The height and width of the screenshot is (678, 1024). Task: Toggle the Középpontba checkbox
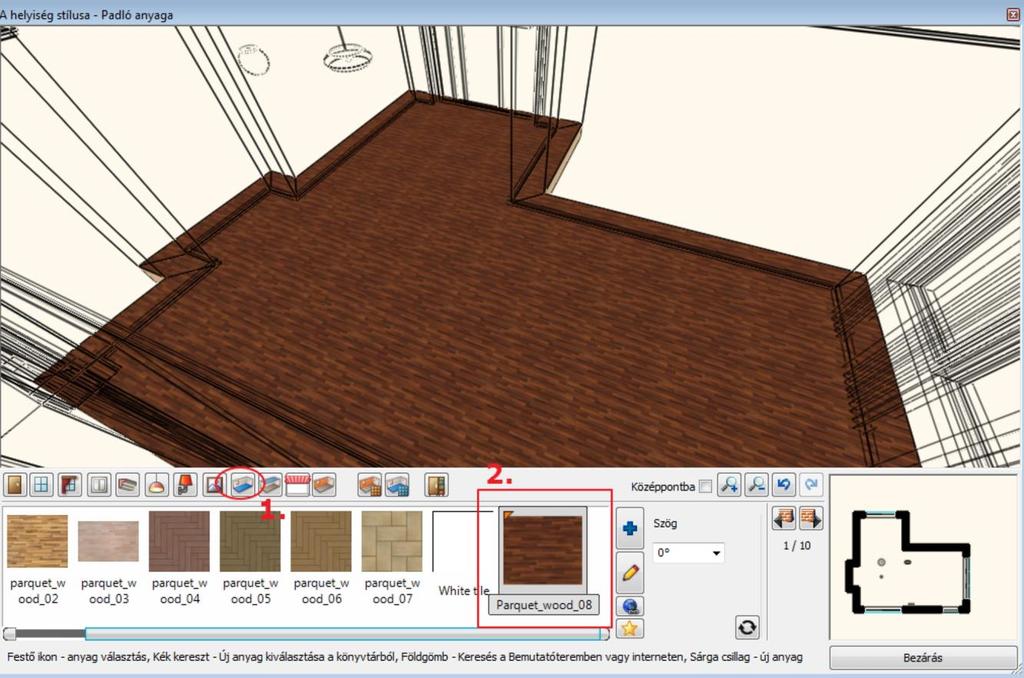click(705, 487)
